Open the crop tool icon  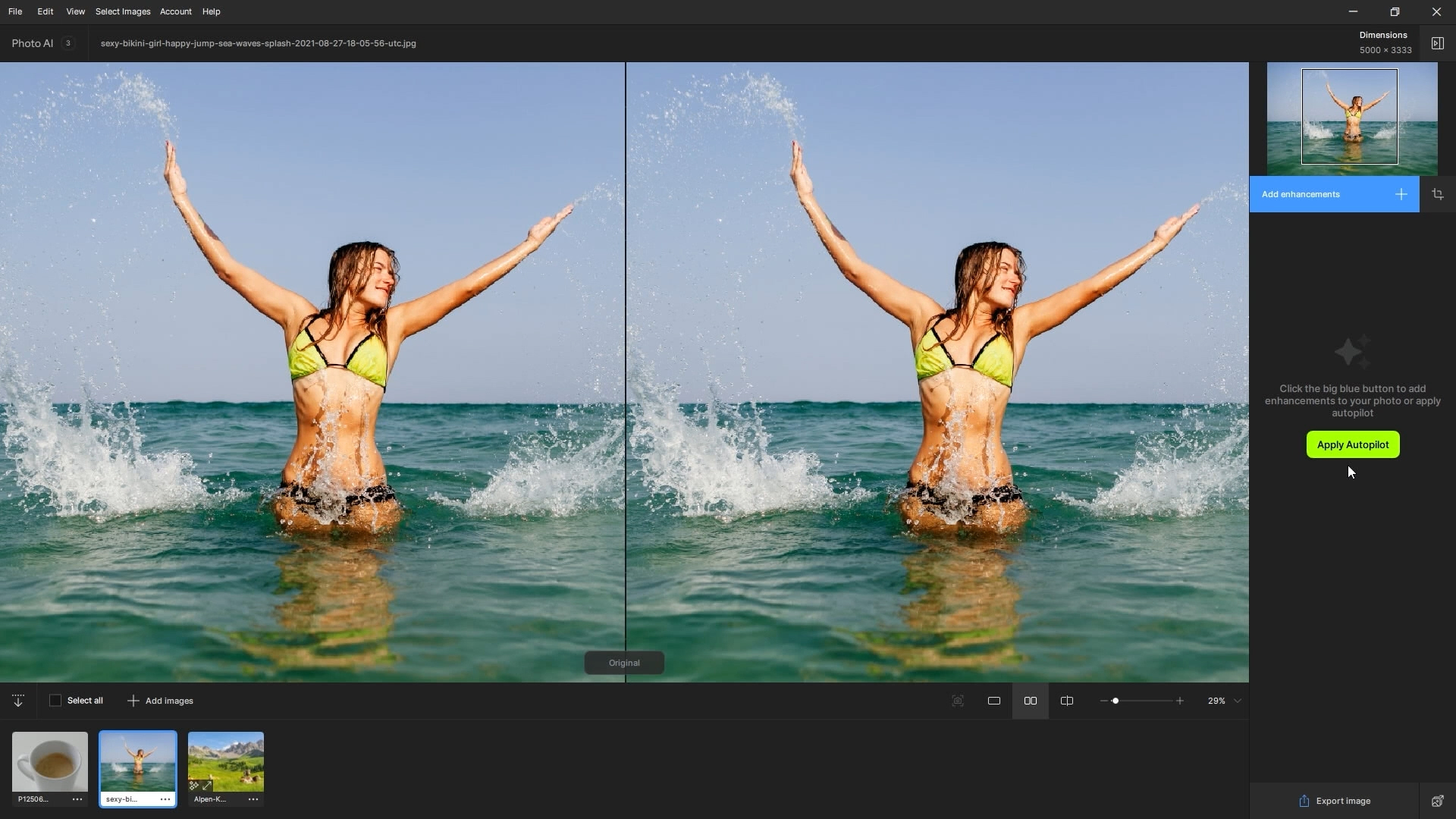(x=1437, y=195)
